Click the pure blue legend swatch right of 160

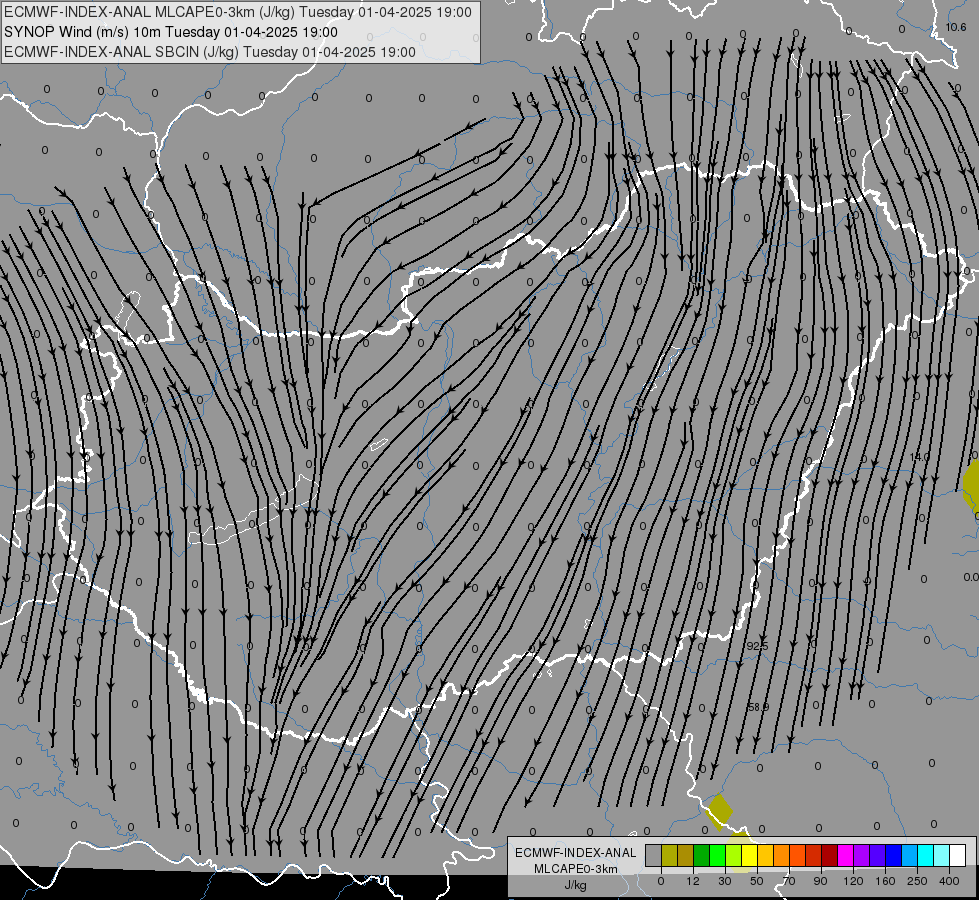(894, 856)
